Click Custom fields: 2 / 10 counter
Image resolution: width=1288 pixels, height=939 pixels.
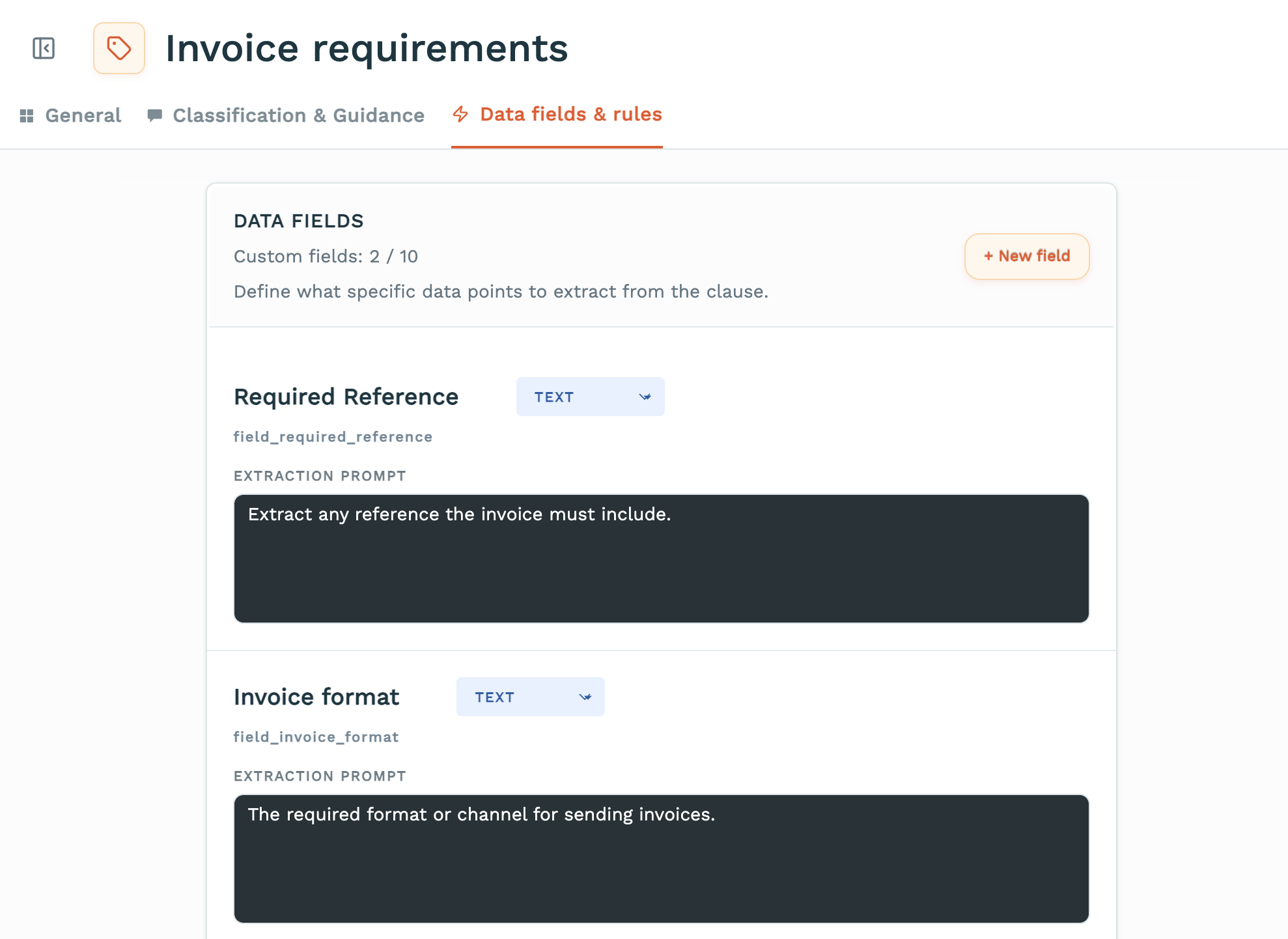[326, 257]
